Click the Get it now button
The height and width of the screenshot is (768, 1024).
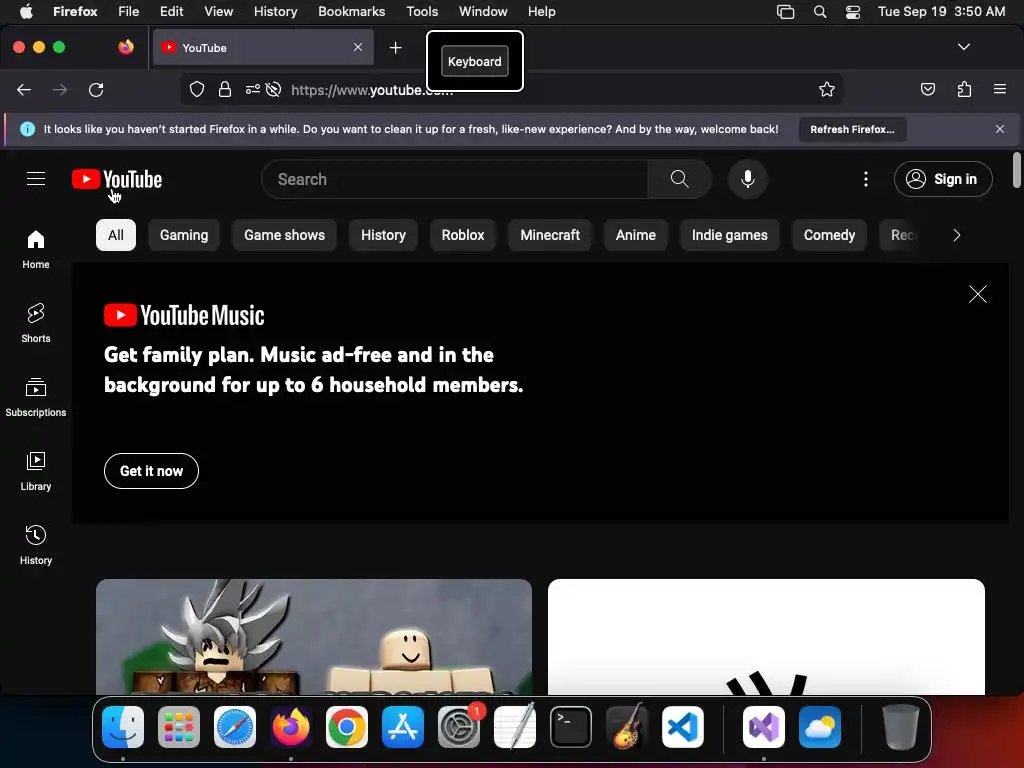pyautogui.click(x=152, y=471)
